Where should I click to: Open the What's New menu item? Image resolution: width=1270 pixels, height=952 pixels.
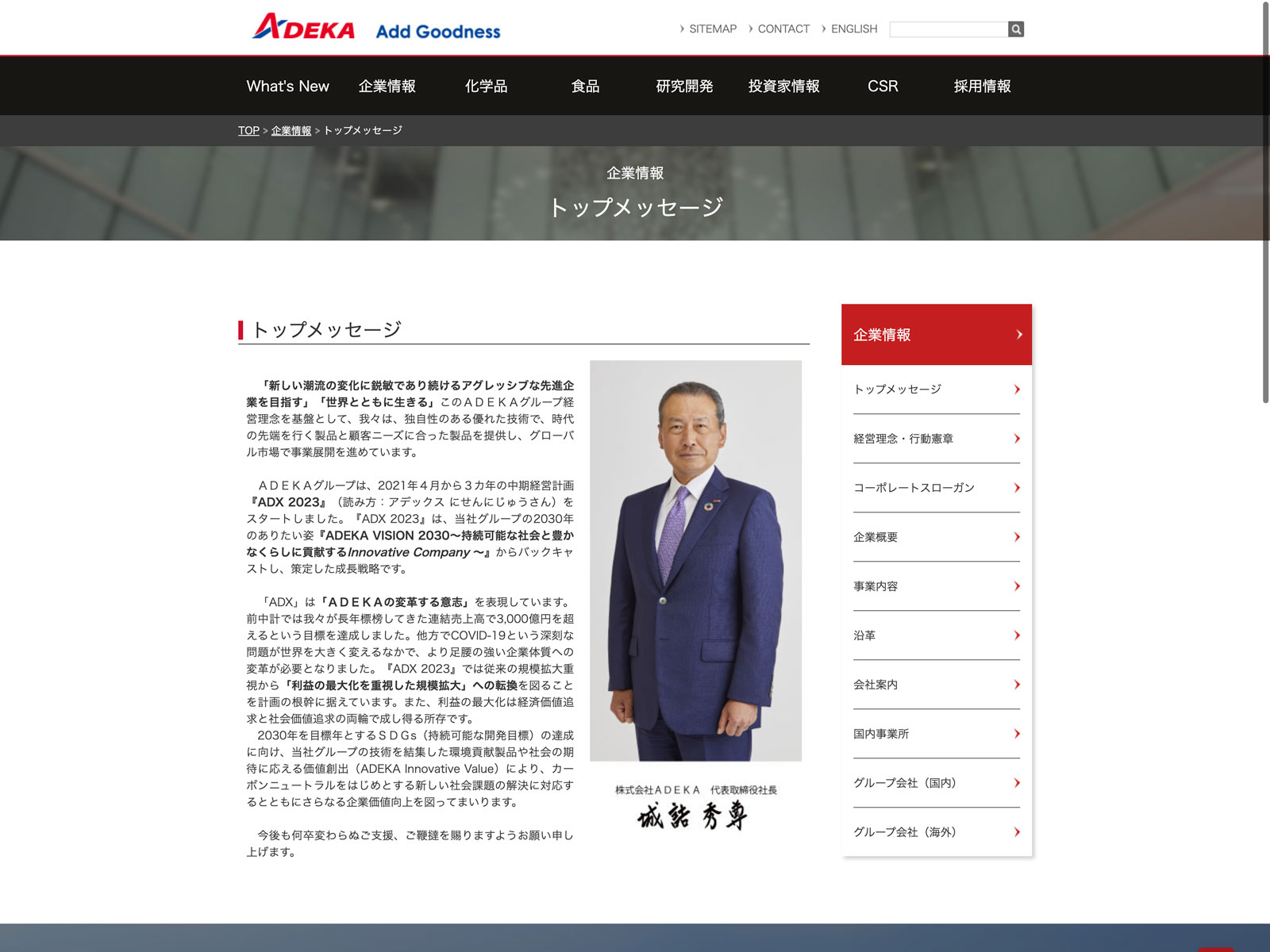287,86
